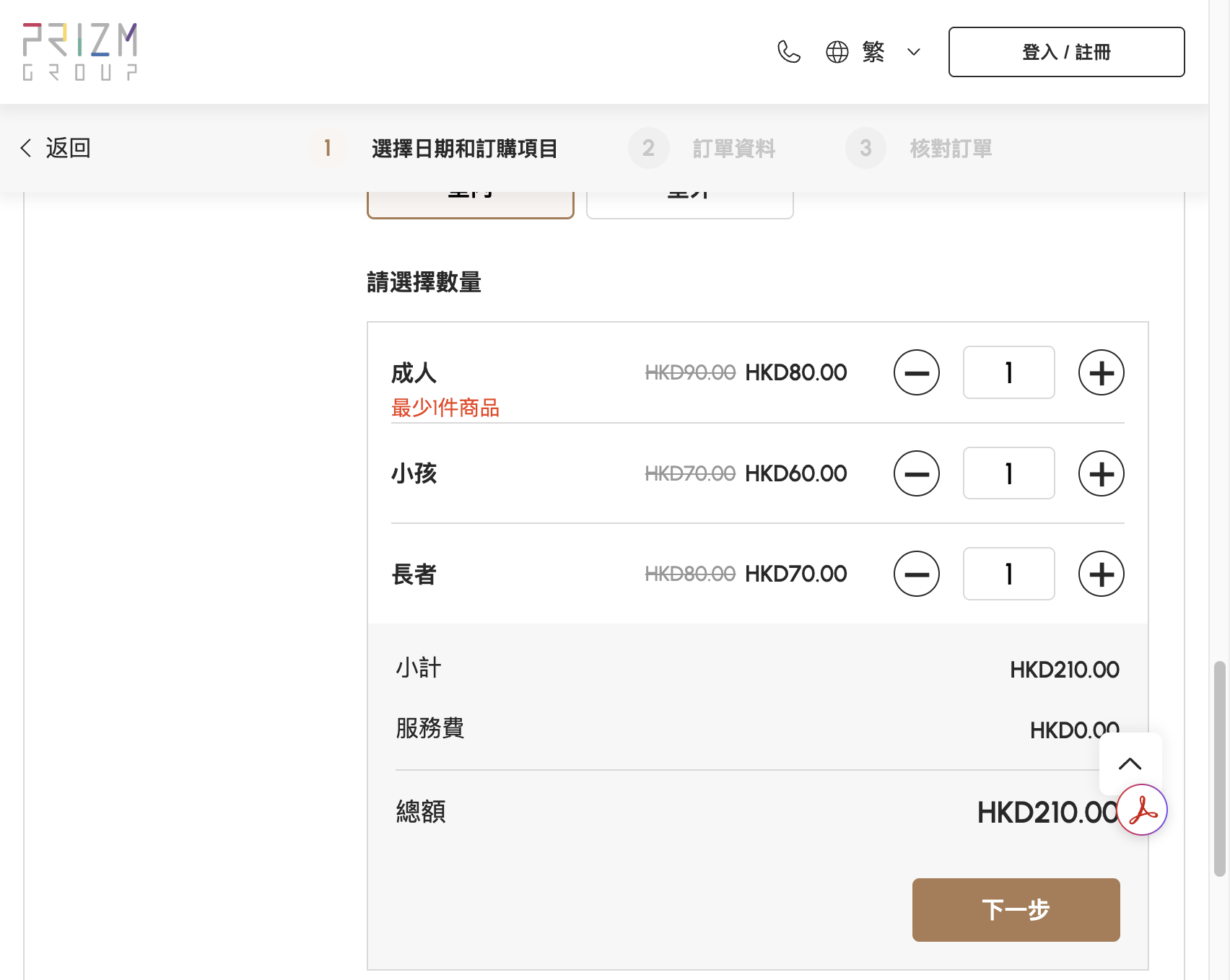Click the 請選擇數量 heading

(424, 282)
